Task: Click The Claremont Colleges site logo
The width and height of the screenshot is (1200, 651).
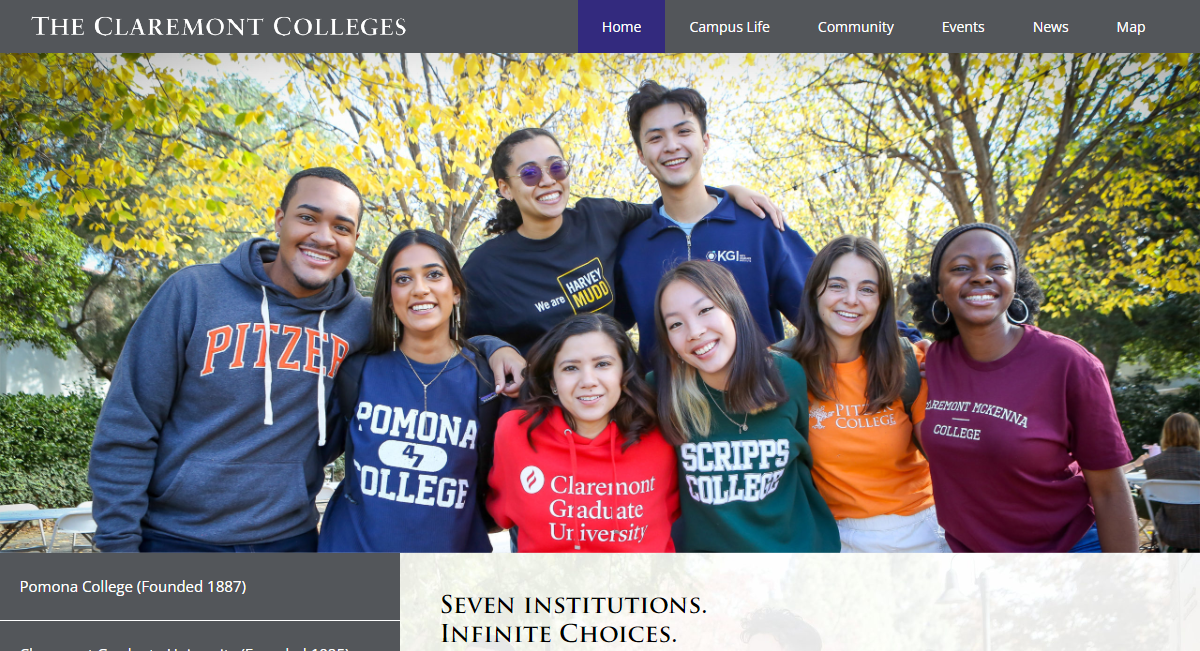Action: click(219, 26)
